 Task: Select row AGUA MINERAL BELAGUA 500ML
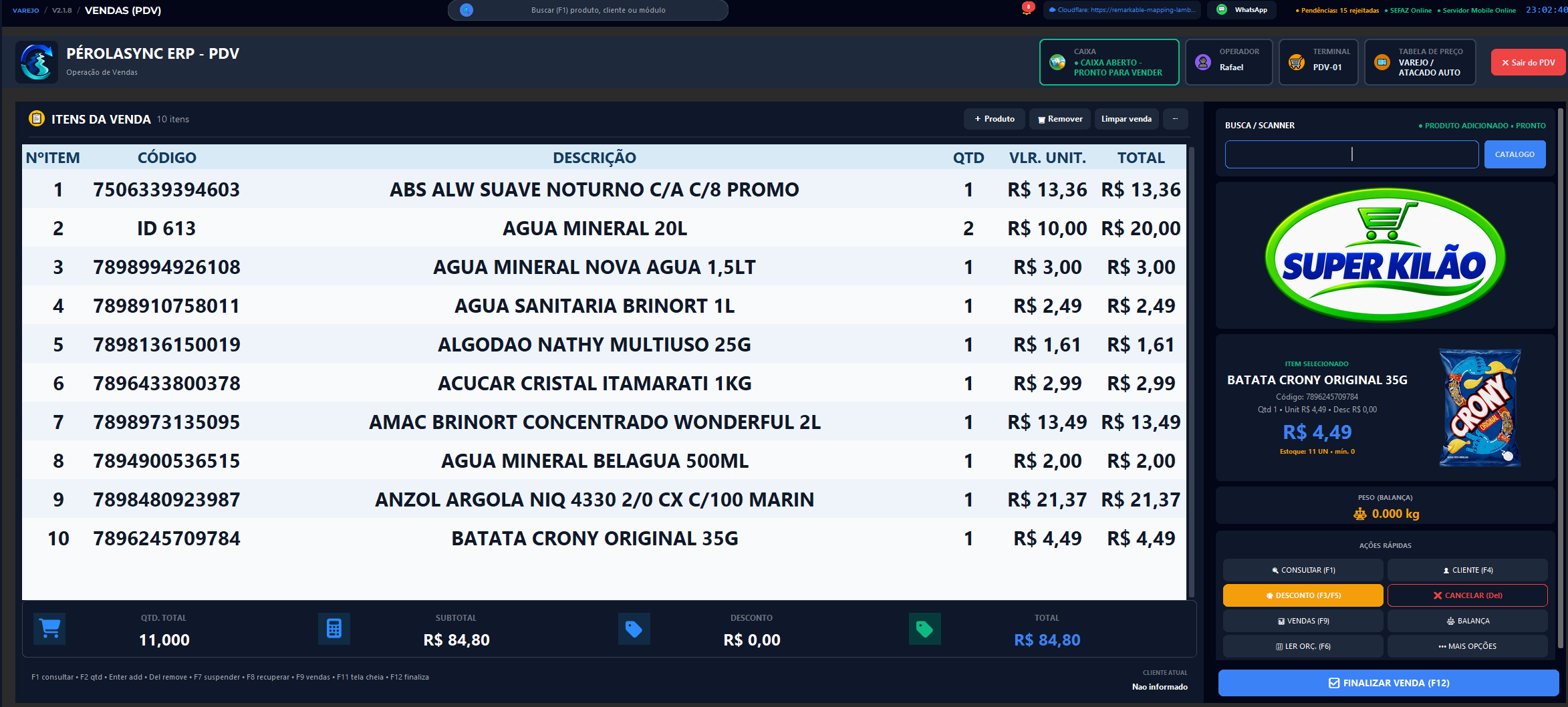coord(604,460)
